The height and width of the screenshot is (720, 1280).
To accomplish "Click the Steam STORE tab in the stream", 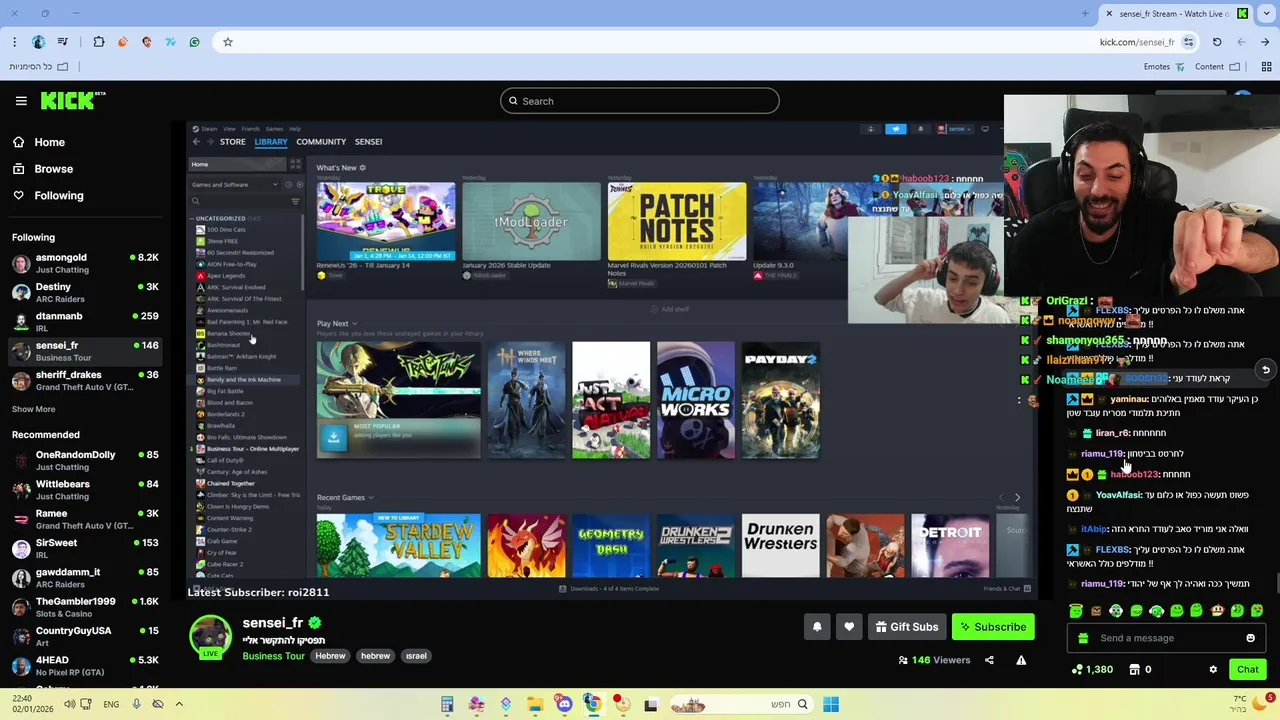I will click(233, 142).
